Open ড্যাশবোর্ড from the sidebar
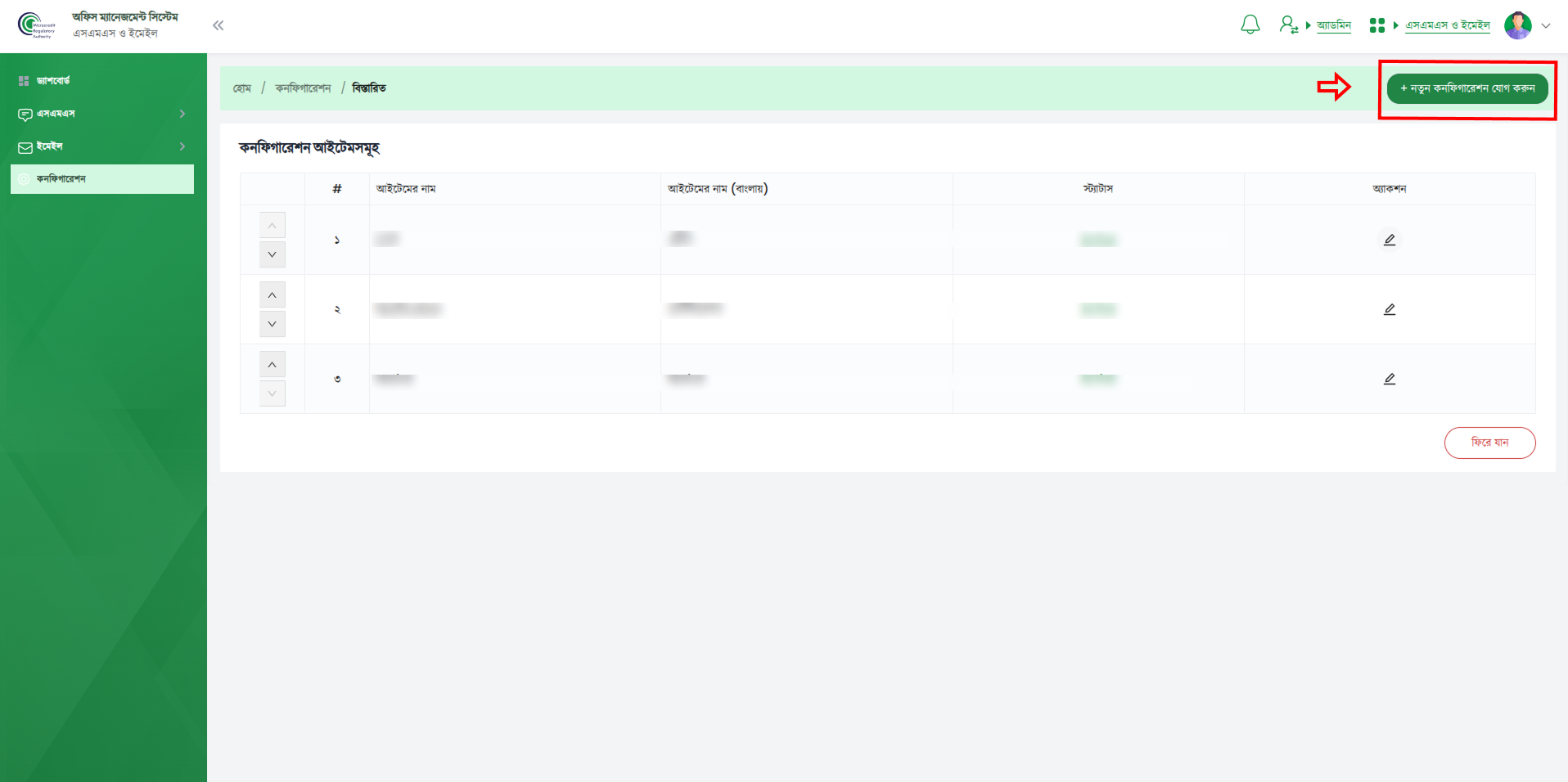 53,81
